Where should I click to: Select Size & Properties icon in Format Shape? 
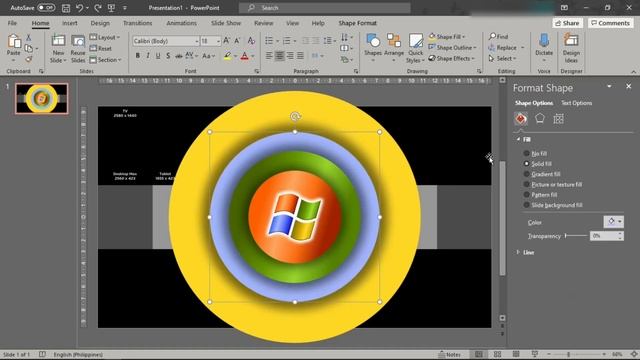558,119
